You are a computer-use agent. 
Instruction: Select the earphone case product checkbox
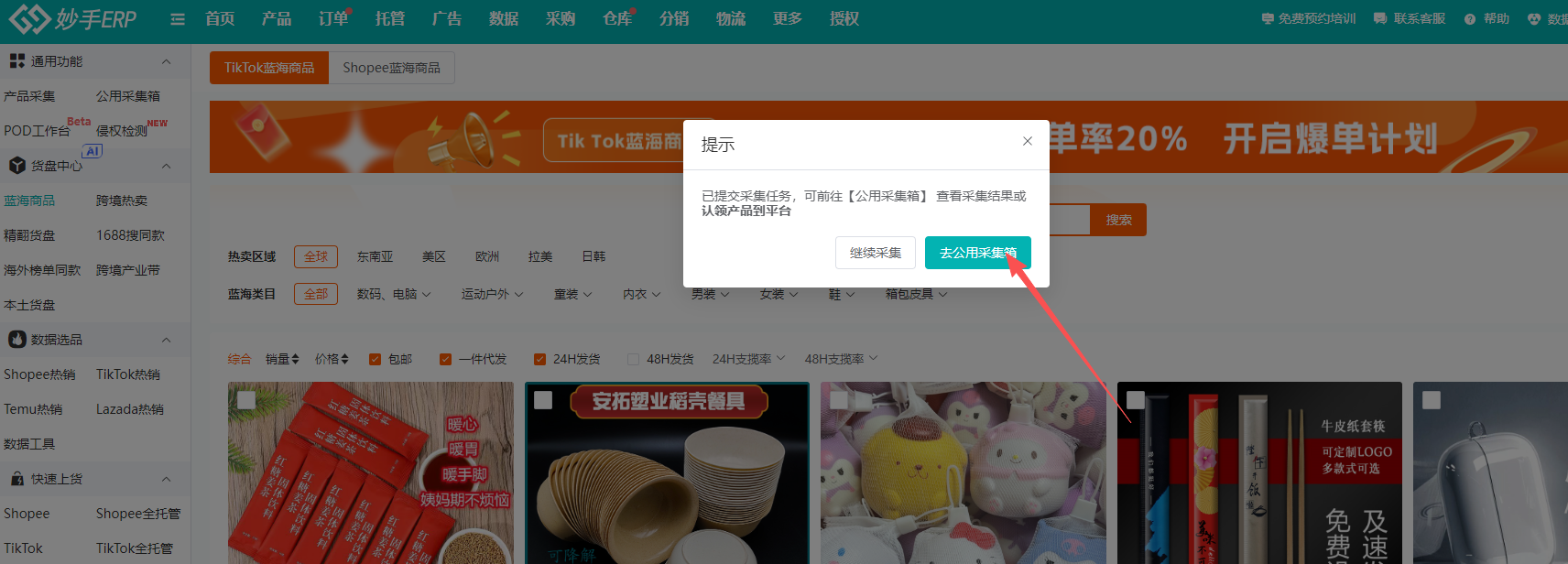click(1432, 400)
